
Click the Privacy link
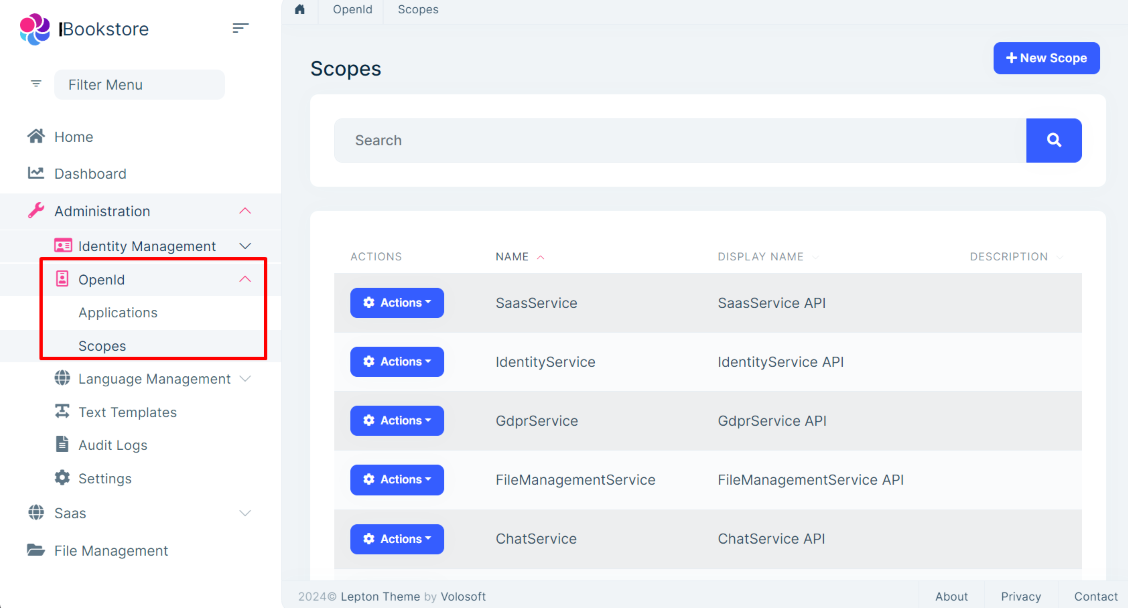coord(1020,596)
